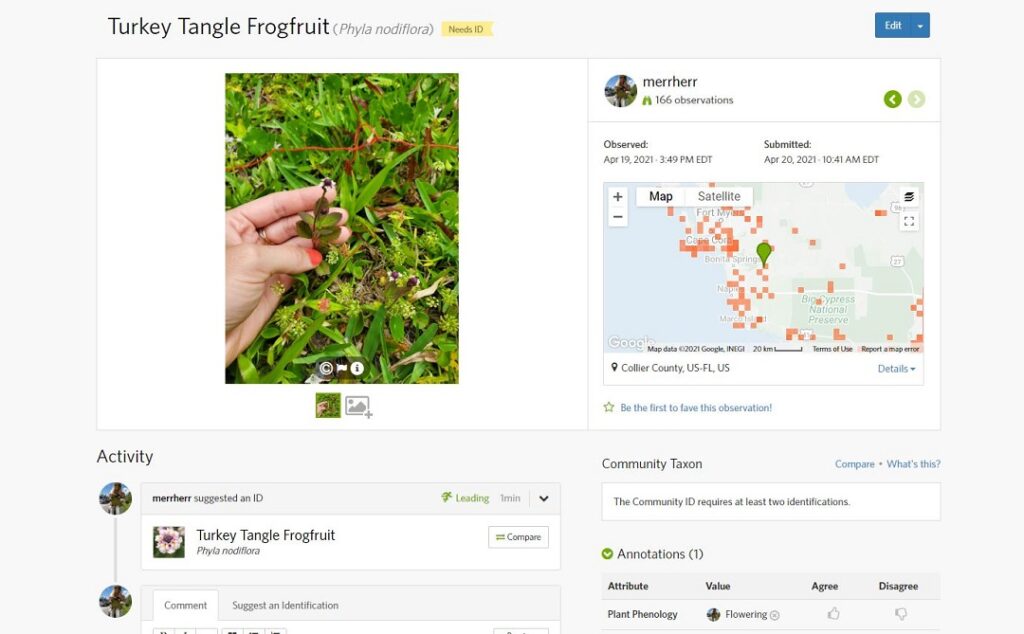Open What's this? community taxon link
The height and width of the screenshot is (634, 1024).
[913, 464]
